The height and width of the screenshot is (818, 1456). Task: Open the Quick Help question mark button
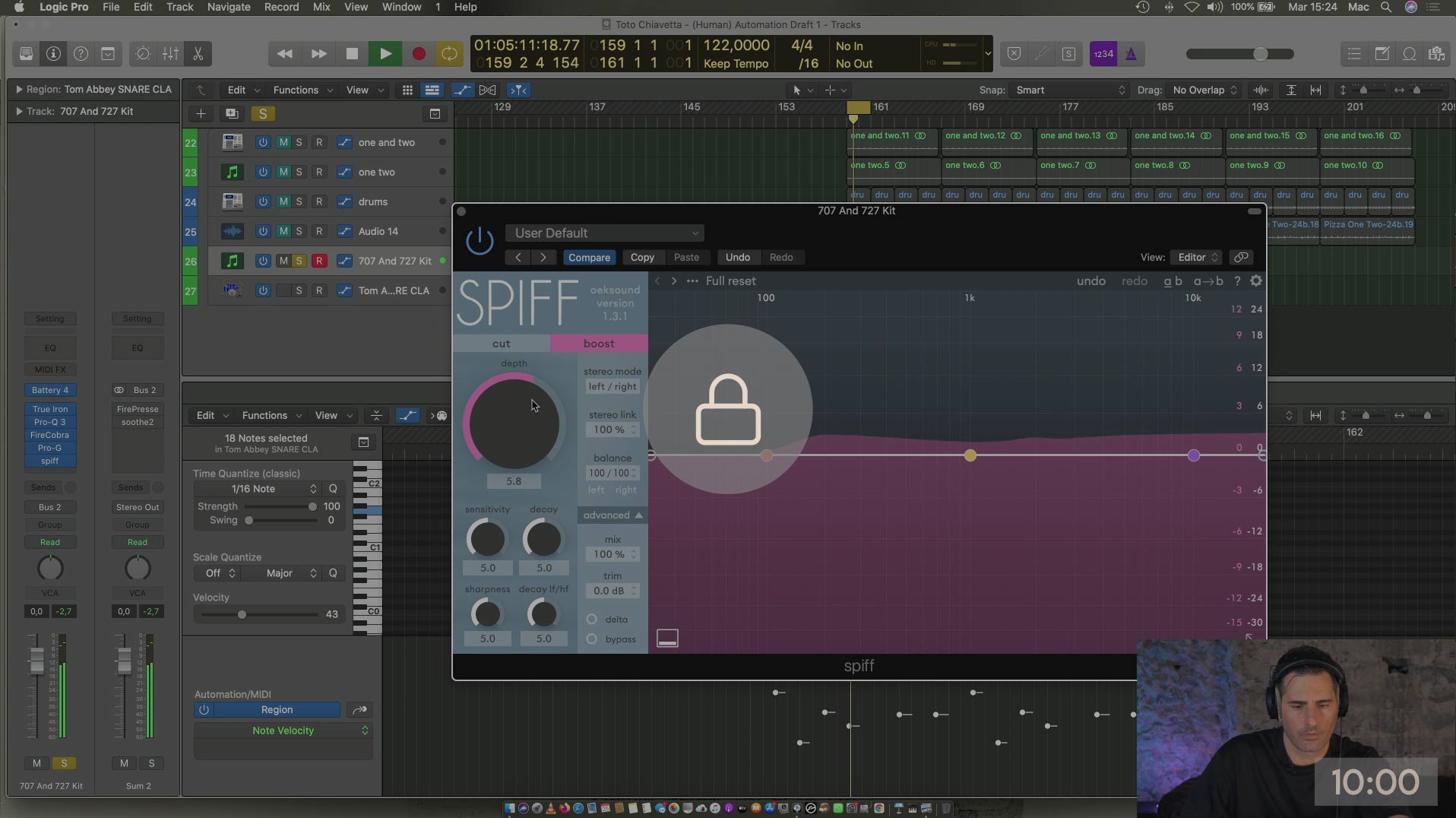[81, 54]
